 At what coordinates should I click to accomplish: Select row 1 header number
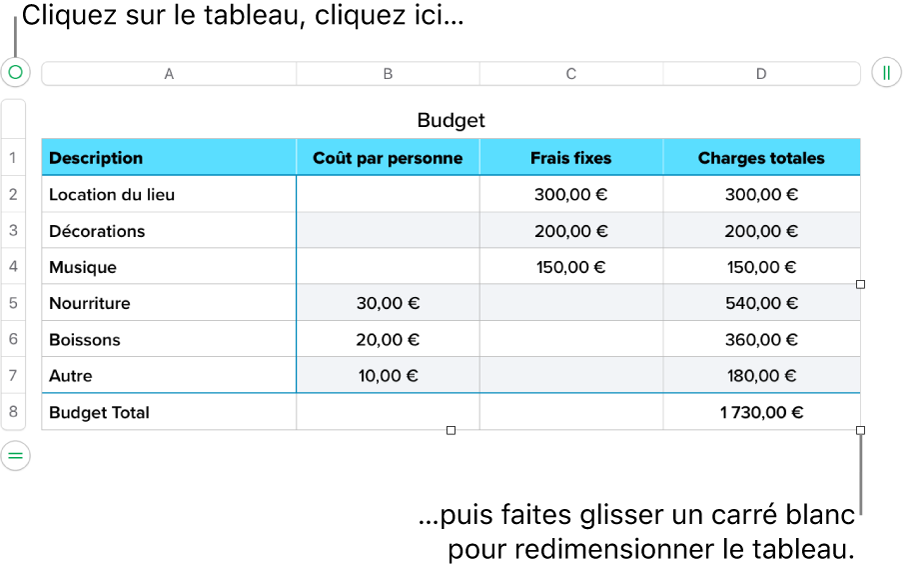14,158
